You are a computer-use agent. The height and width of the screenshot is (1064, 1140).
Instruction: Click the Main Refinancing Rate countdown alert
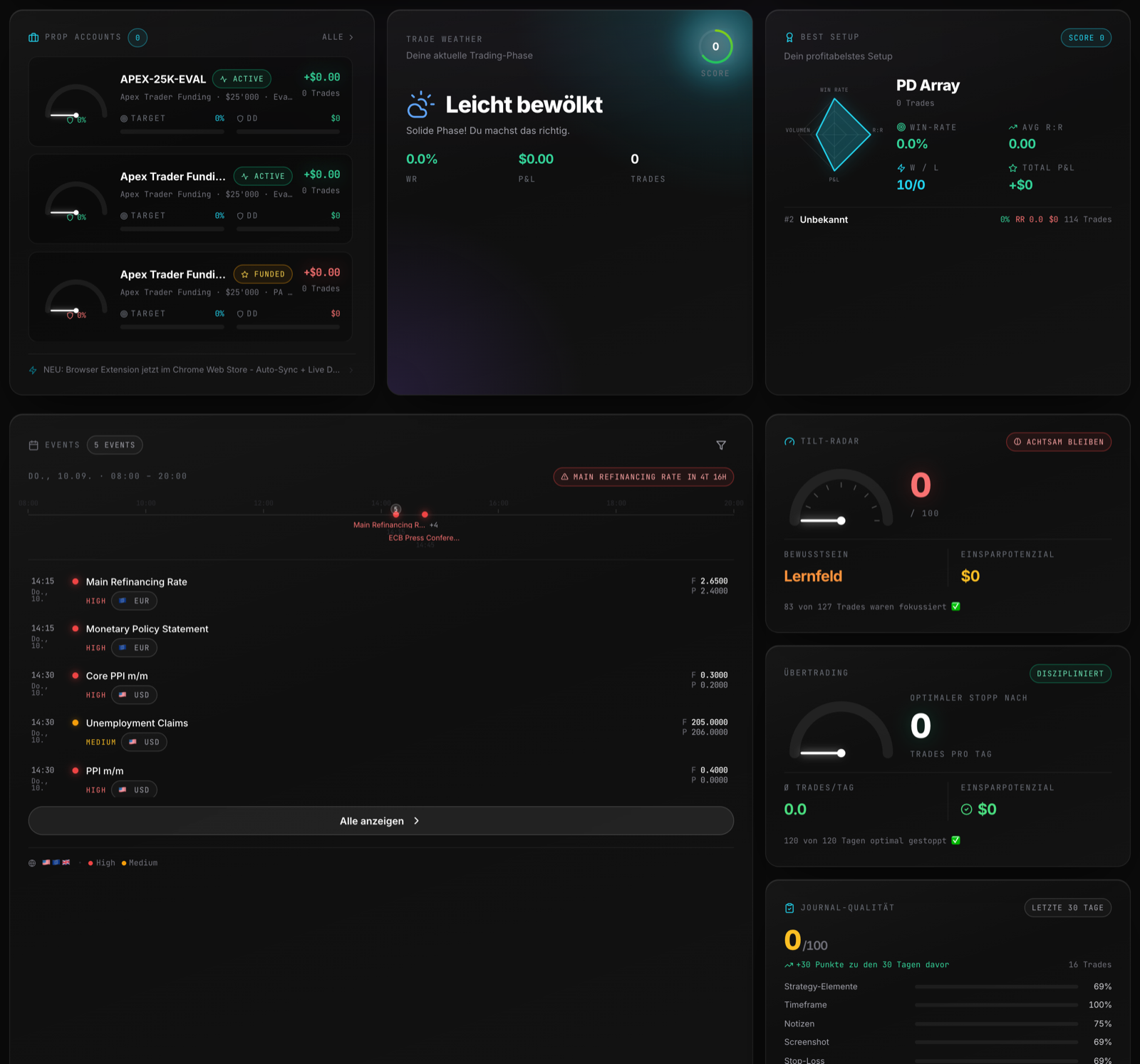coord(643,477)
